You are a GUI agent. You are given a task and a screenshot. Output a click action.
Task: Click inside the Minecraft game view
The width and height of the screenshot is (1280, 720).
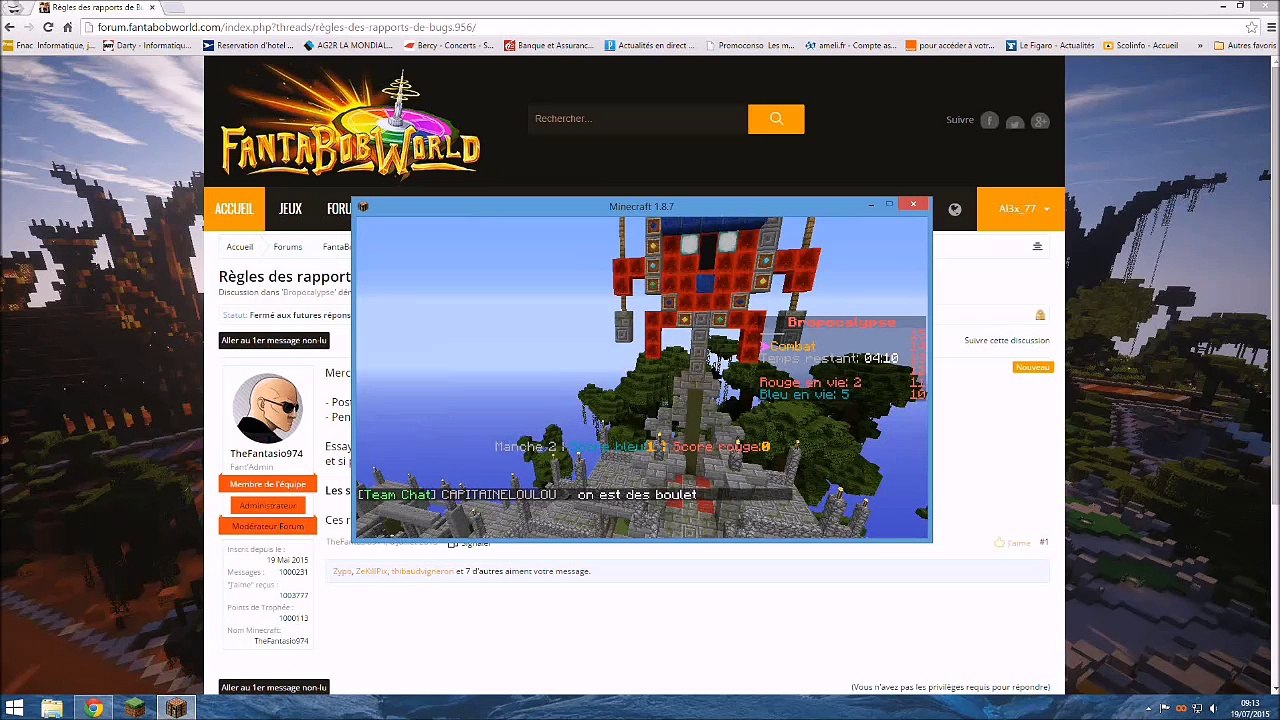[x=641, y=377]
